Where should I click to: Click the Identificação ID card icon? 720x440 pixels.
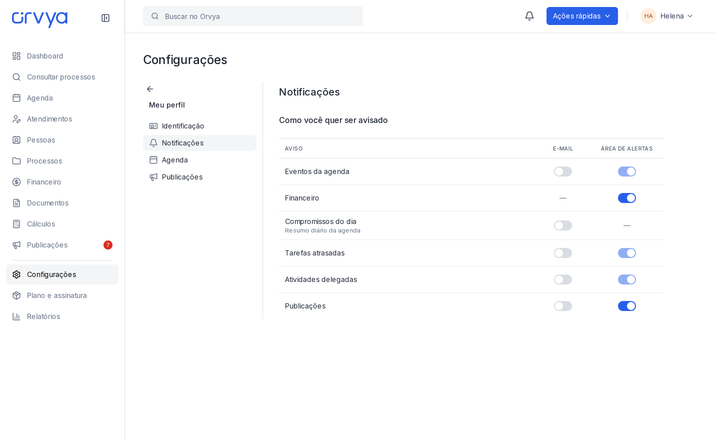[x=153, y=126]
